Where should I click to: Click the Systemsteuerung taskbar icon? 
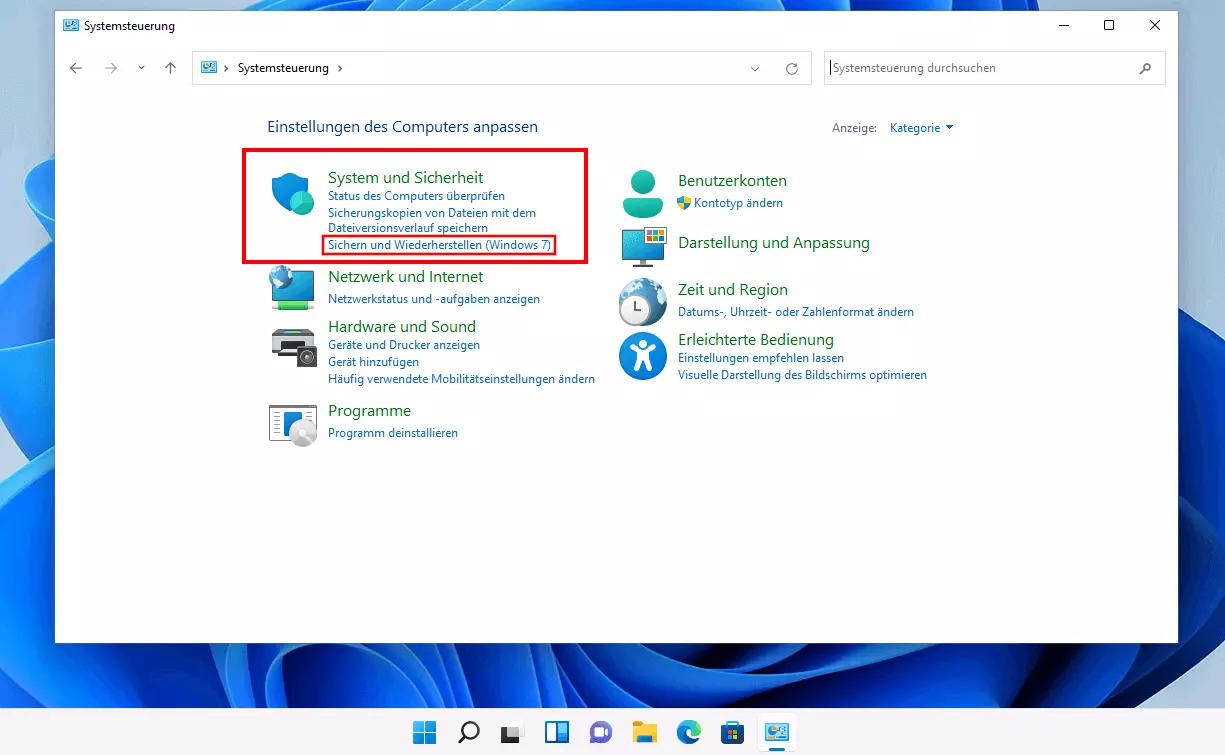(x=776, y=732)
